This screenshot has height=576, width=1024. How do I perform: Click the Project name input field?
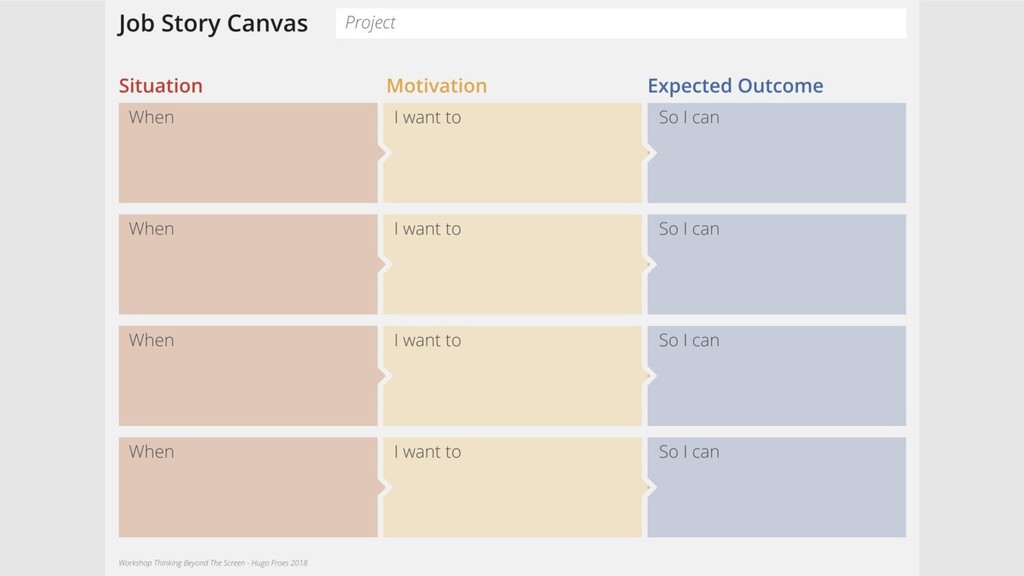pos(620,23)
